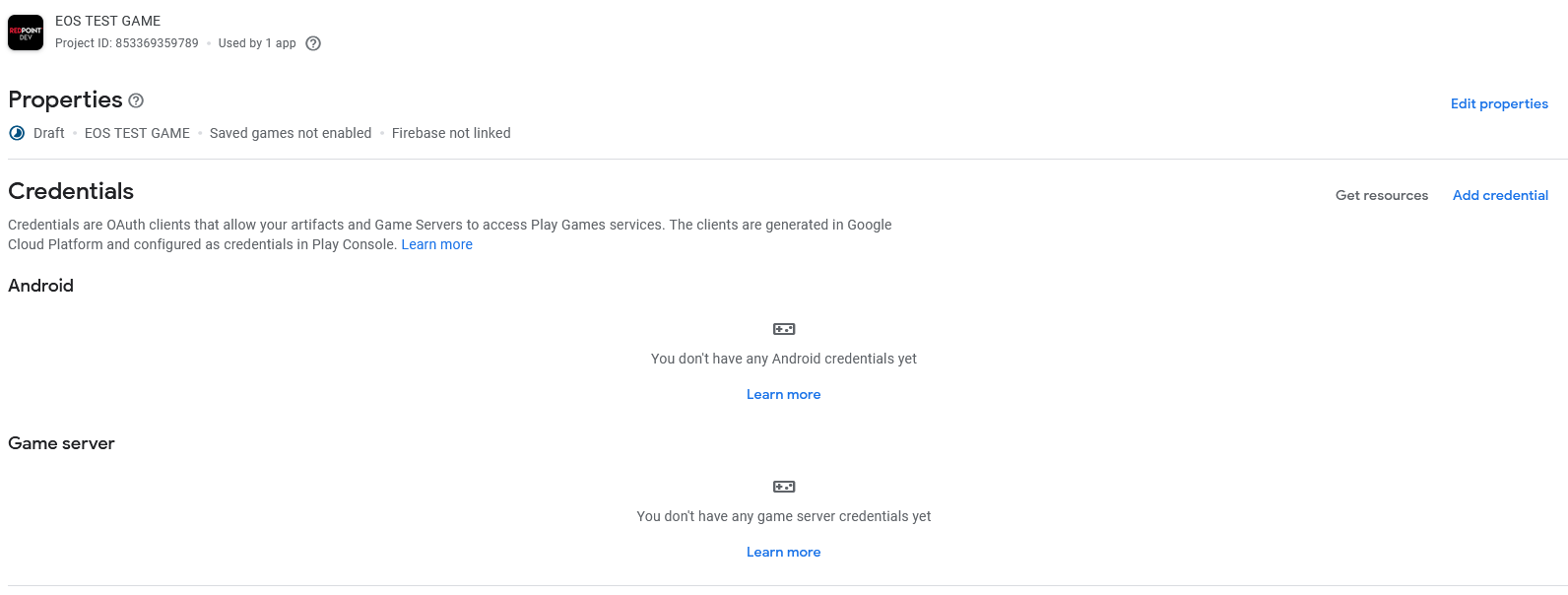The image size is (1568, 595).
Task: Click the gamepad icon in the Android credentials section
Action: (783, 328)
